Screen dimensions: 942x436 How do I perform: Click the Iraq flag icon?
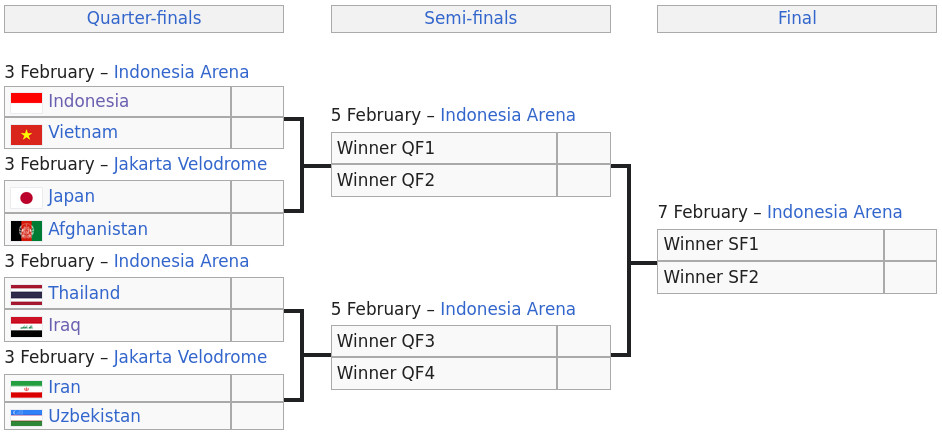[26, 326]
